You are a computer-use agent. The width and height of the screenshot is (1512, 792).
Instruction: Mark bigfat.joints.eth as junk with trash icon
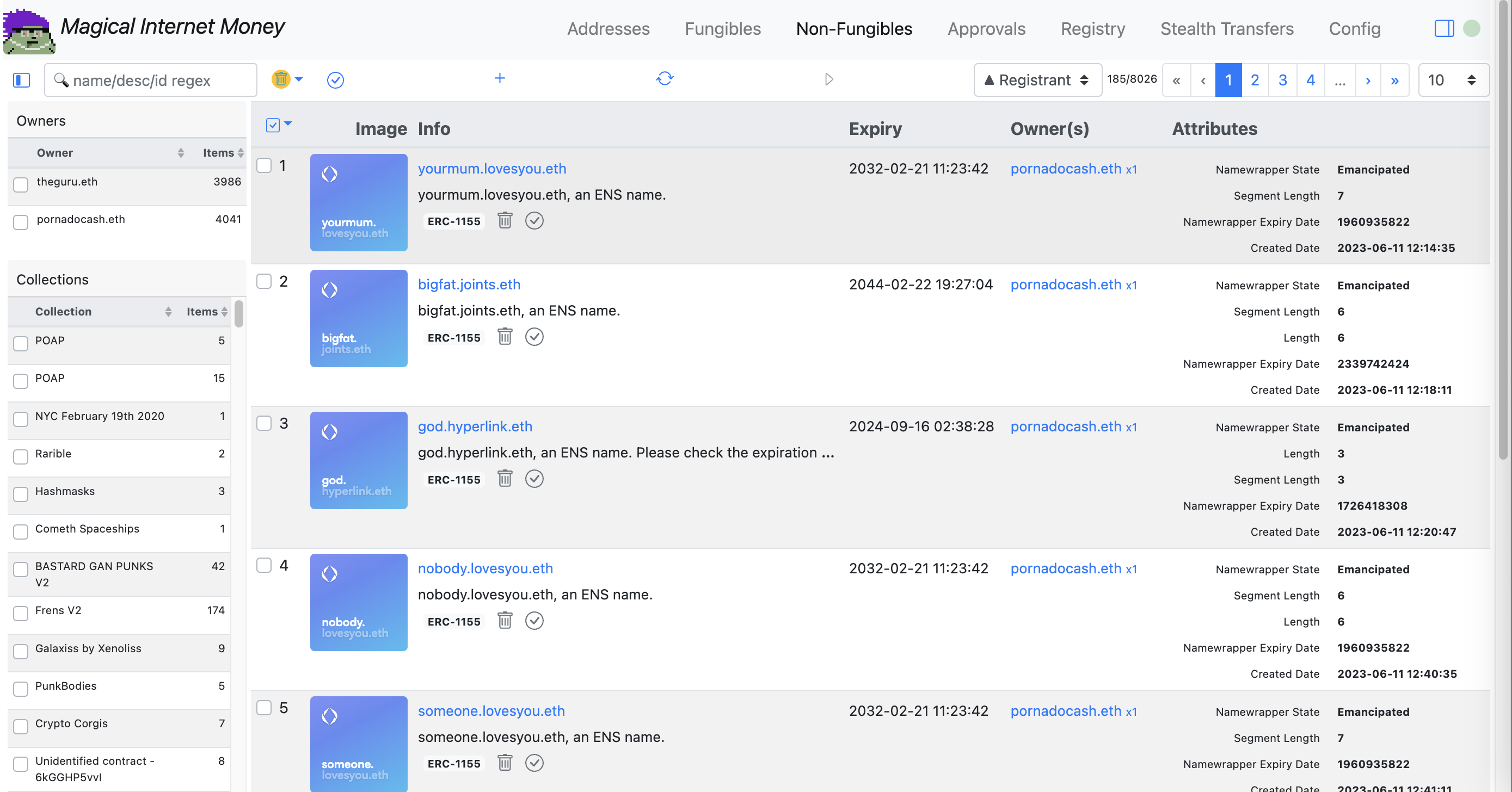click(x=505, y=337)
